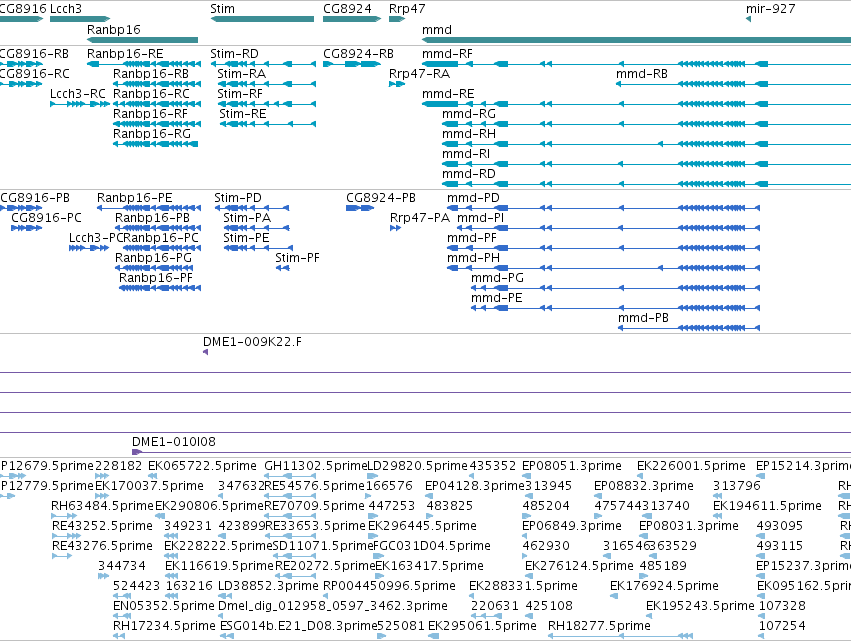Select the Lcch3 gene bar
851x641 pixels.
pos(80,19)
